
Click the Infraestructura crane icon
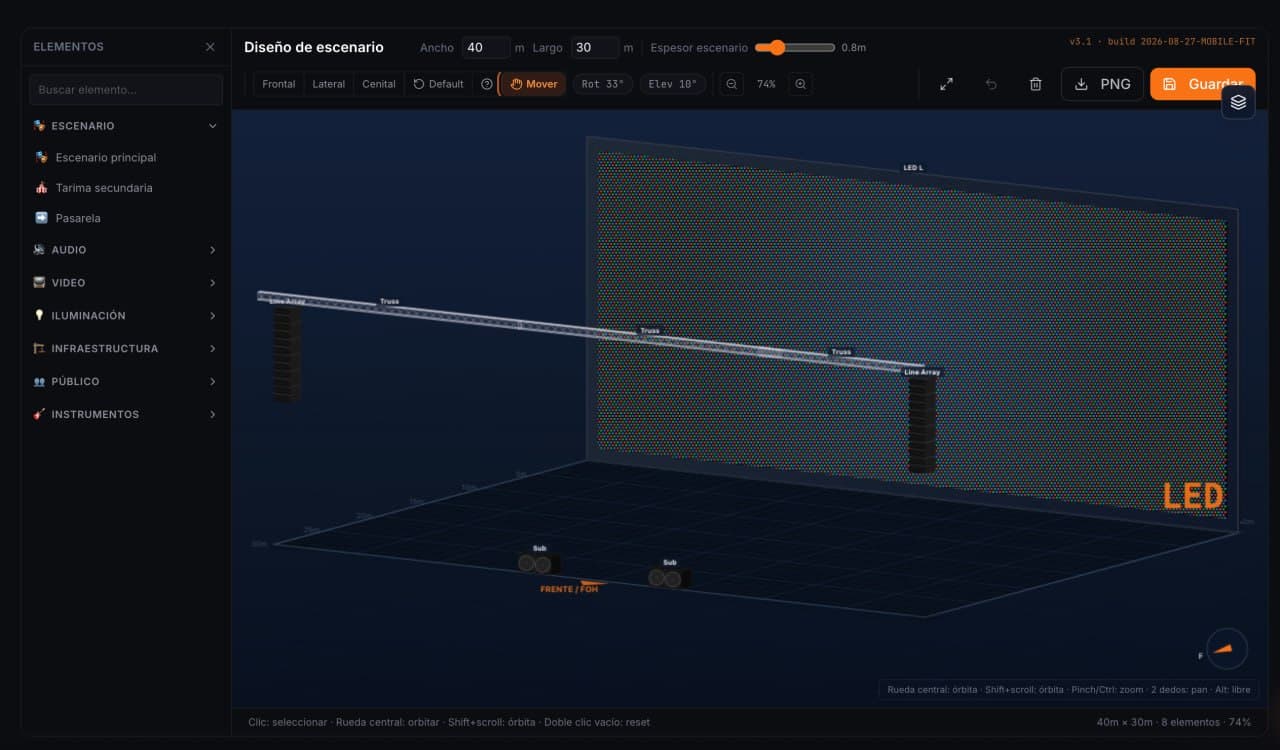(x=39, y=349)
